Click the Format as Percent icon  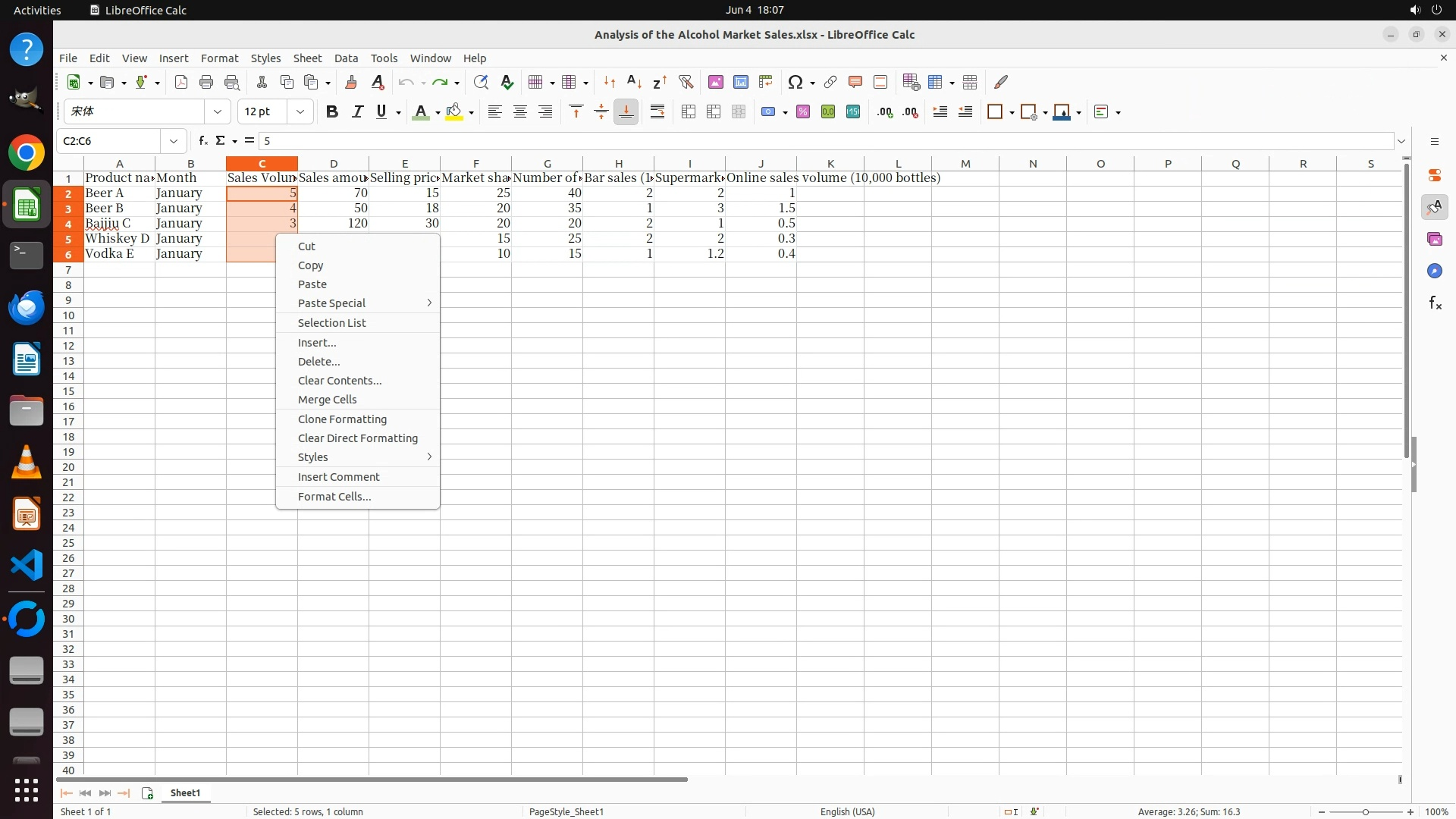tap(803, 112)
